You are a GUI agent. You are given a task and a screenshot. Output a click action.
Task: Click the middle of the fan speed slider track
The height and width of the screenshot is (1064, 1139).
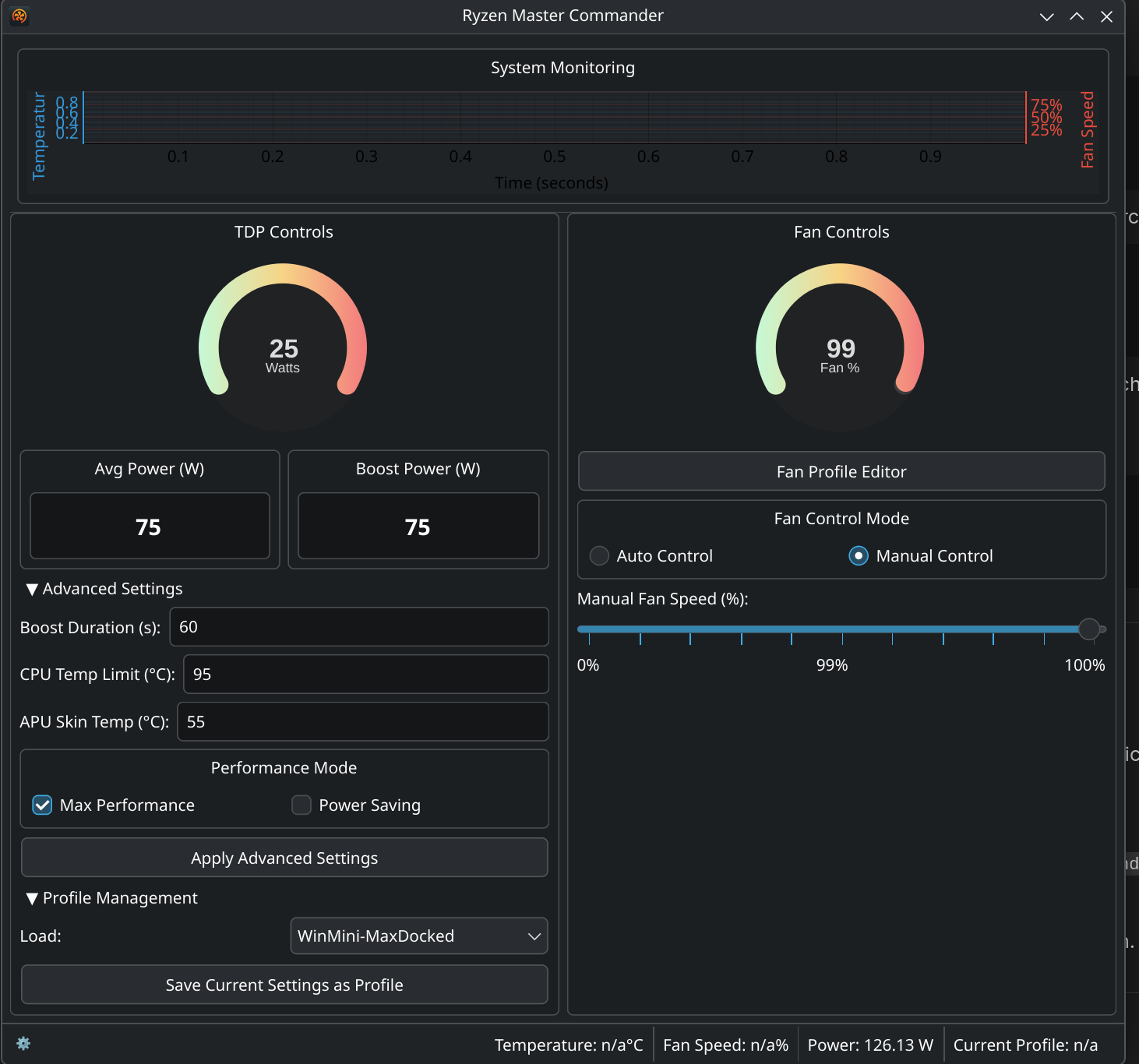[841, 629]
